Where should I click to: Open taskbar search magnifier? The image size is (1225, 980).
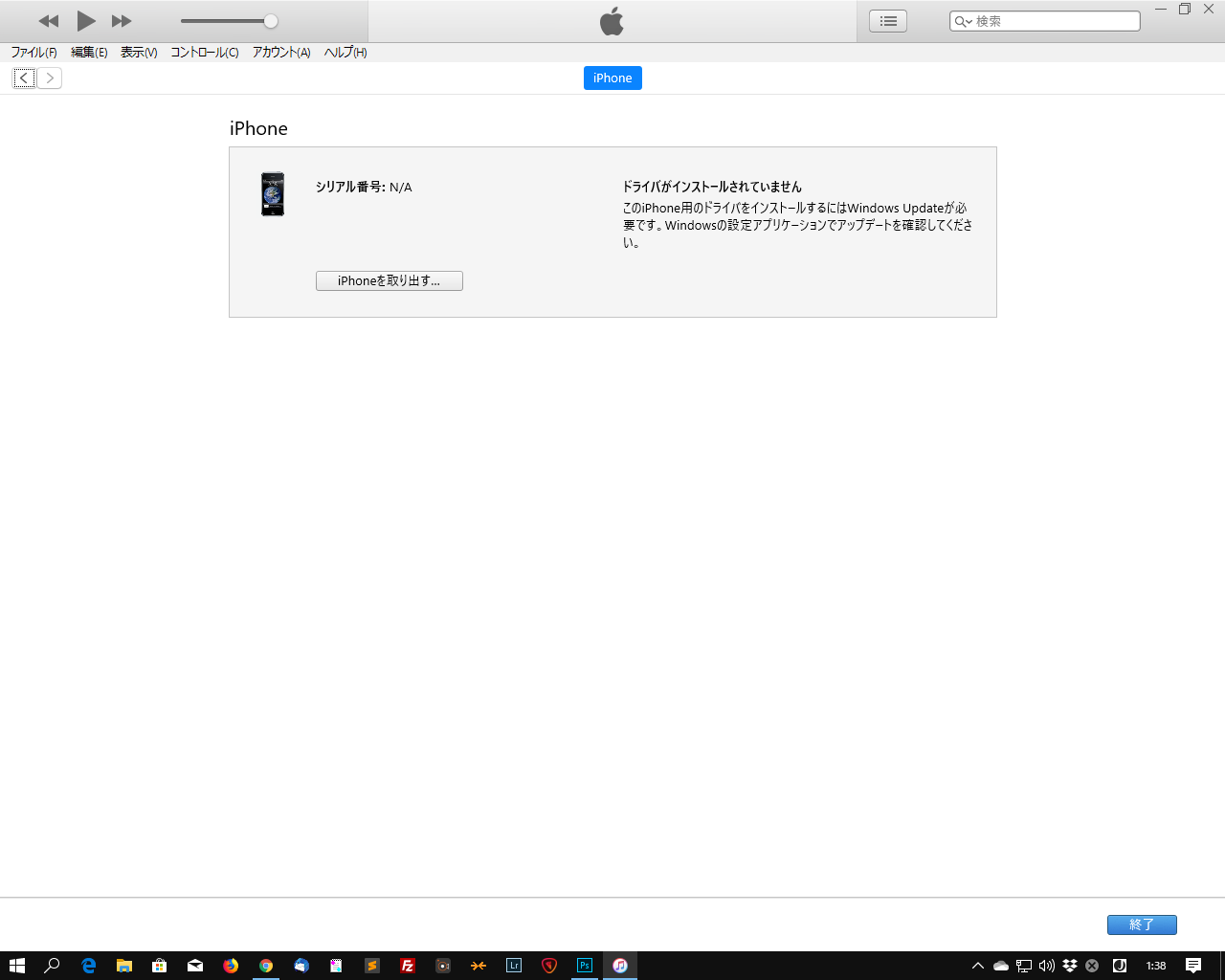(53, 966)
